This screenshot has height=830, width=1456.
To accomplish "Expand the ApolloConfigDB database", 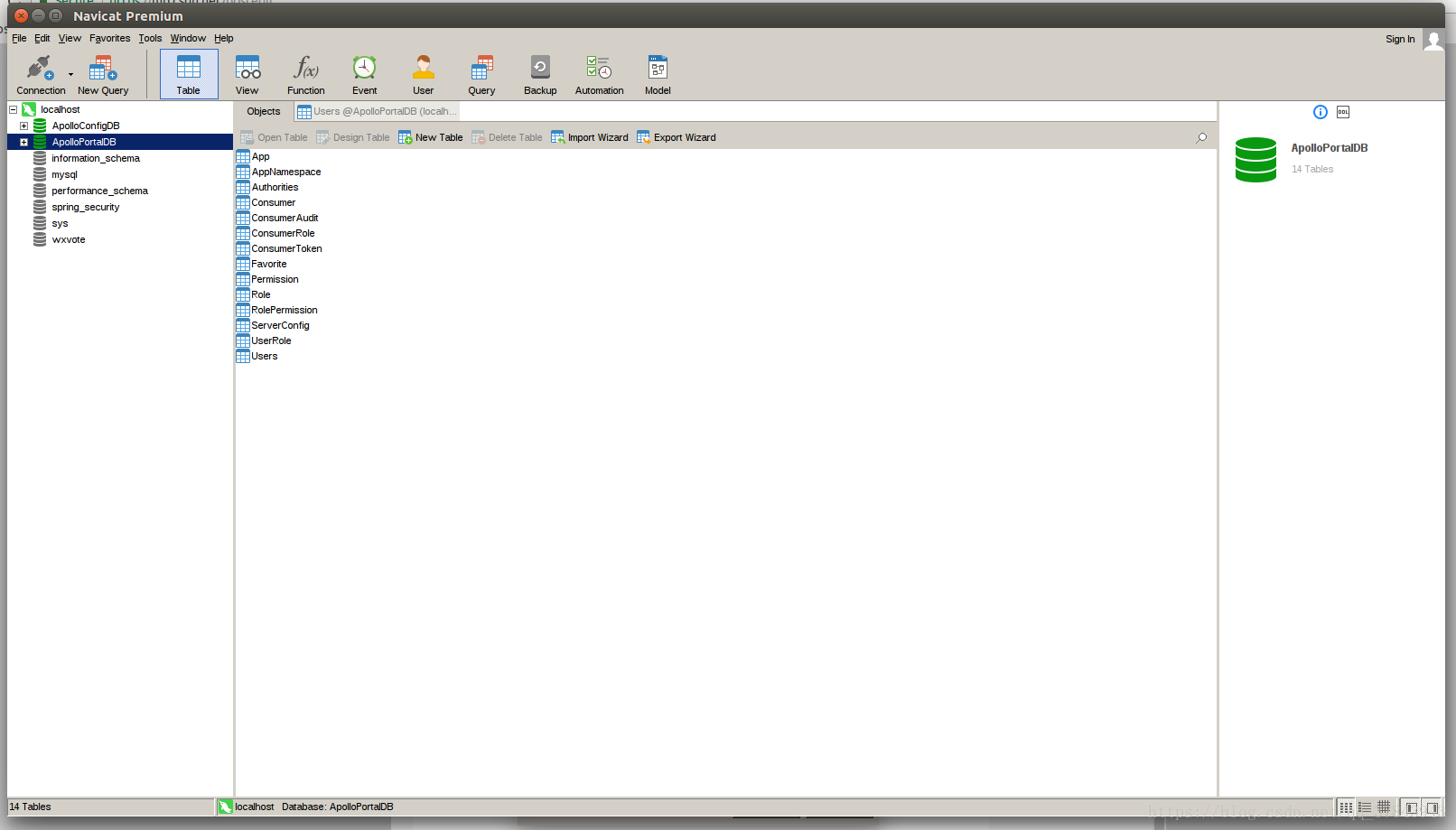I will click(x=24, y=126).
